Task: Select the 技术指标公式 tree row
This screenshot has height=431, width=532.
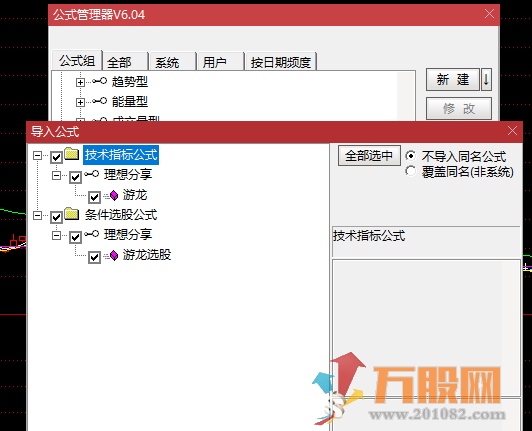Action: pos(121,155)
